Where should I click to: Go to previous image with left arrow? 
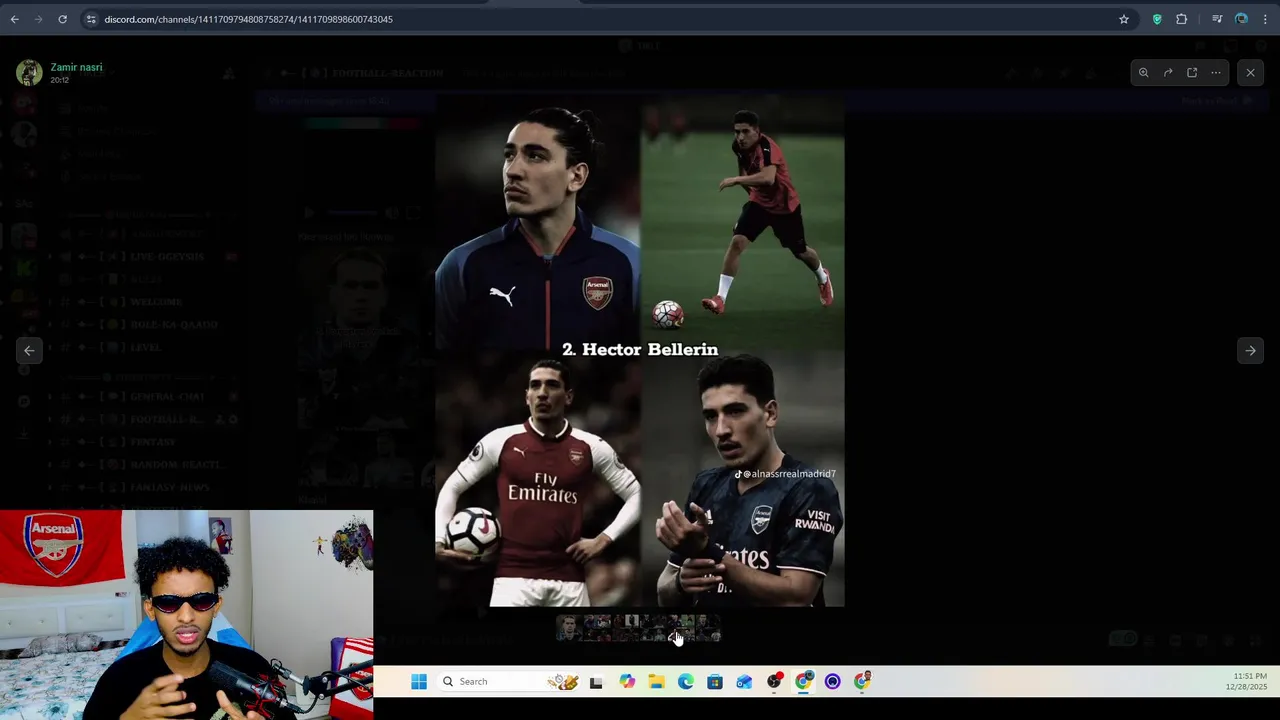[29, 350]
